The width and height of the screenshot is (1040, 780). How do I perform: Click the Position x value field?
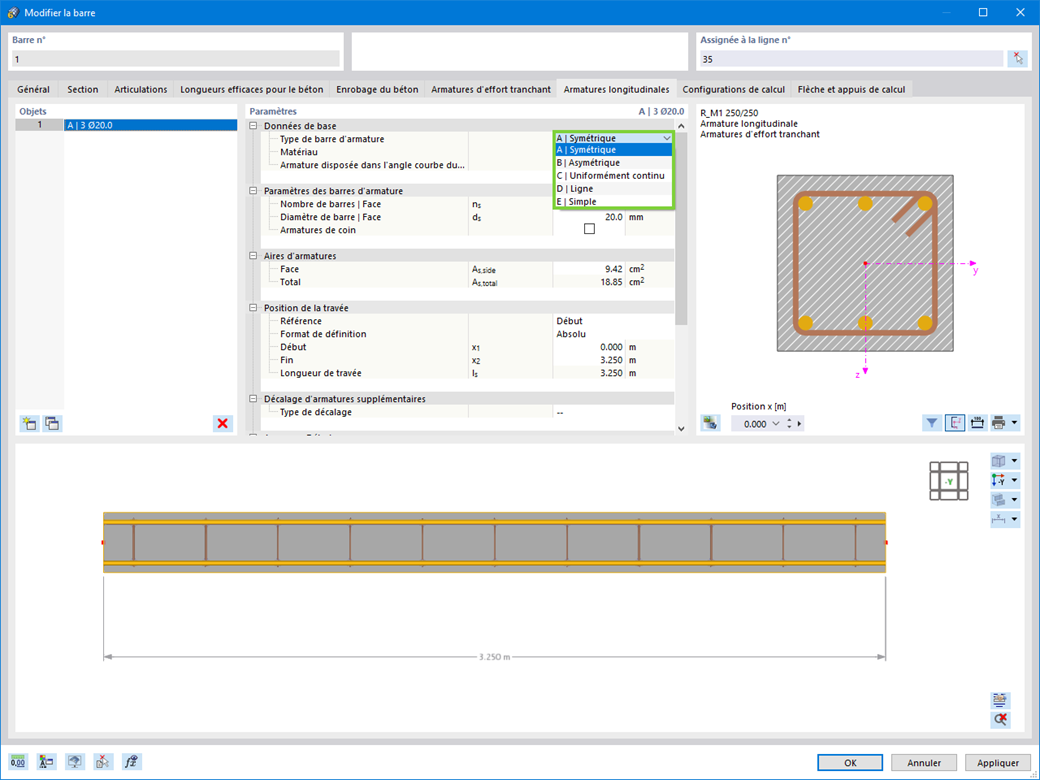pyautogui.click(x=751, y=424)
